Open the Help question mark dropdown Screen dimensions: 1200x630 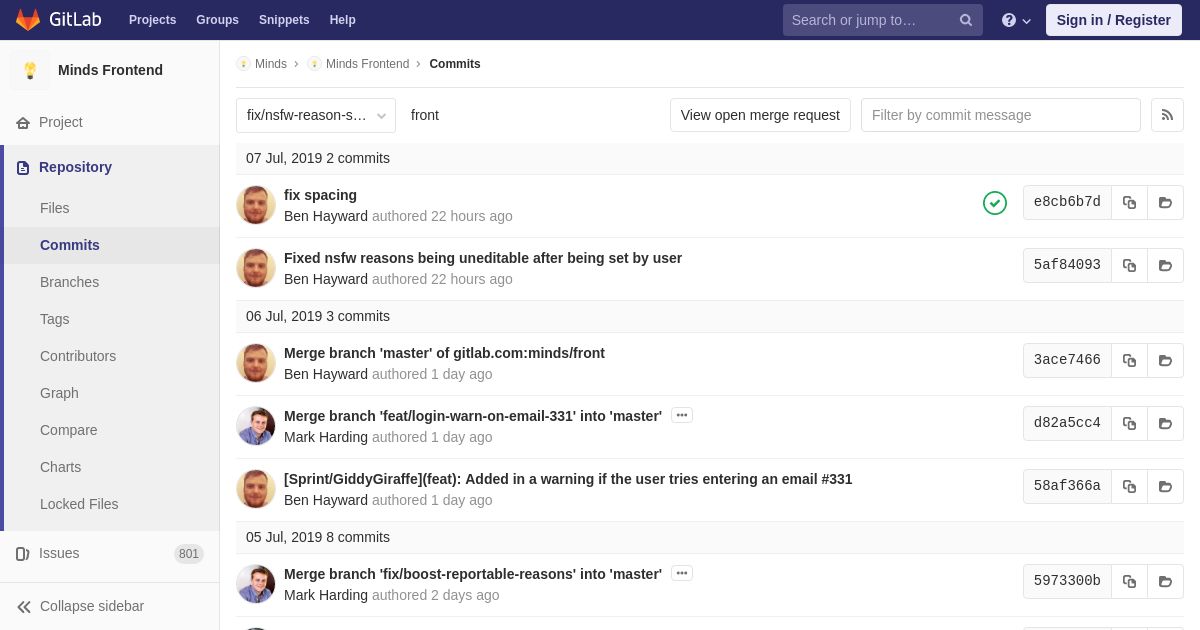click(x=1016, y=20)
